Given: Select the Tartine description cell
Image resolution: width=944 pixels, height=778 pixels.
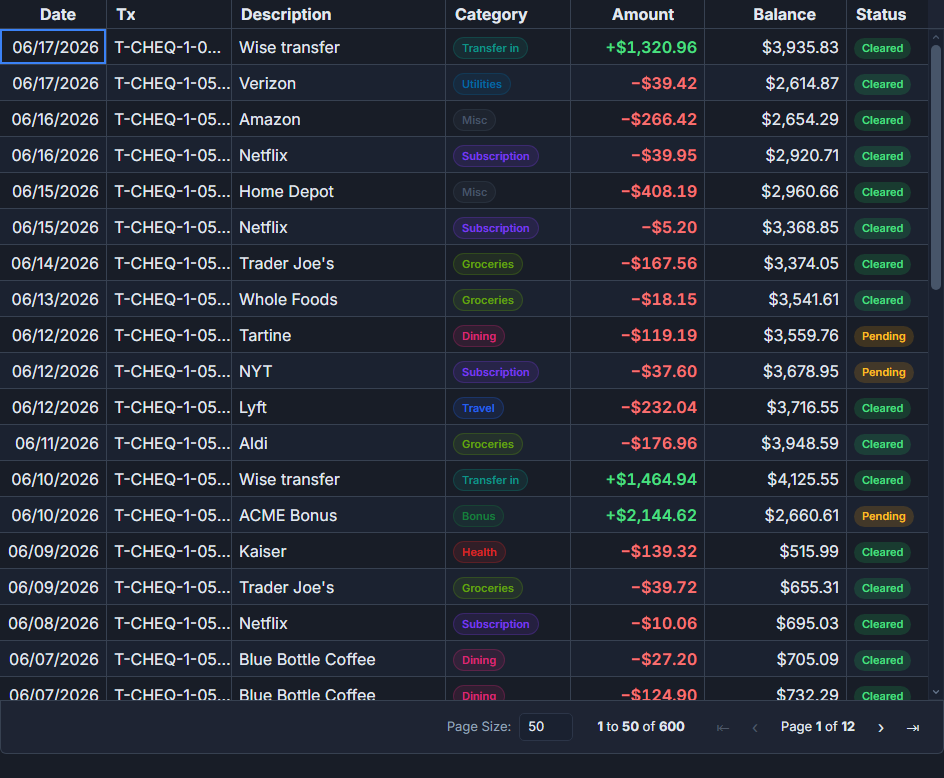Looking at the screenshot, I should (x=338, y=335).
